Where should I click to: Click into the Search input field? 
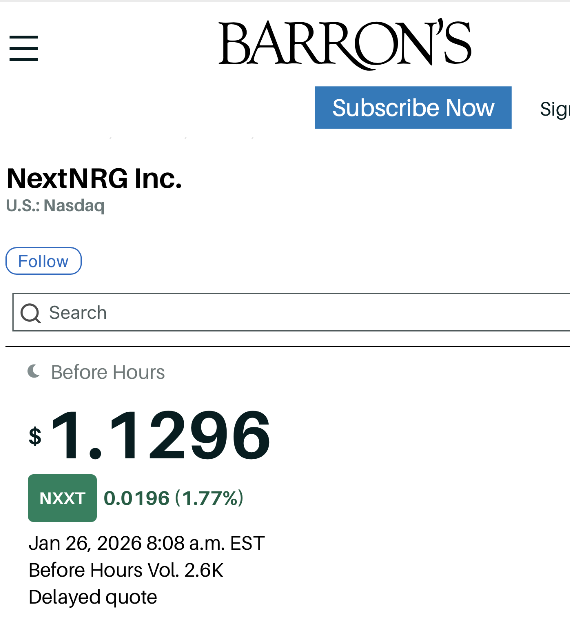291,312
